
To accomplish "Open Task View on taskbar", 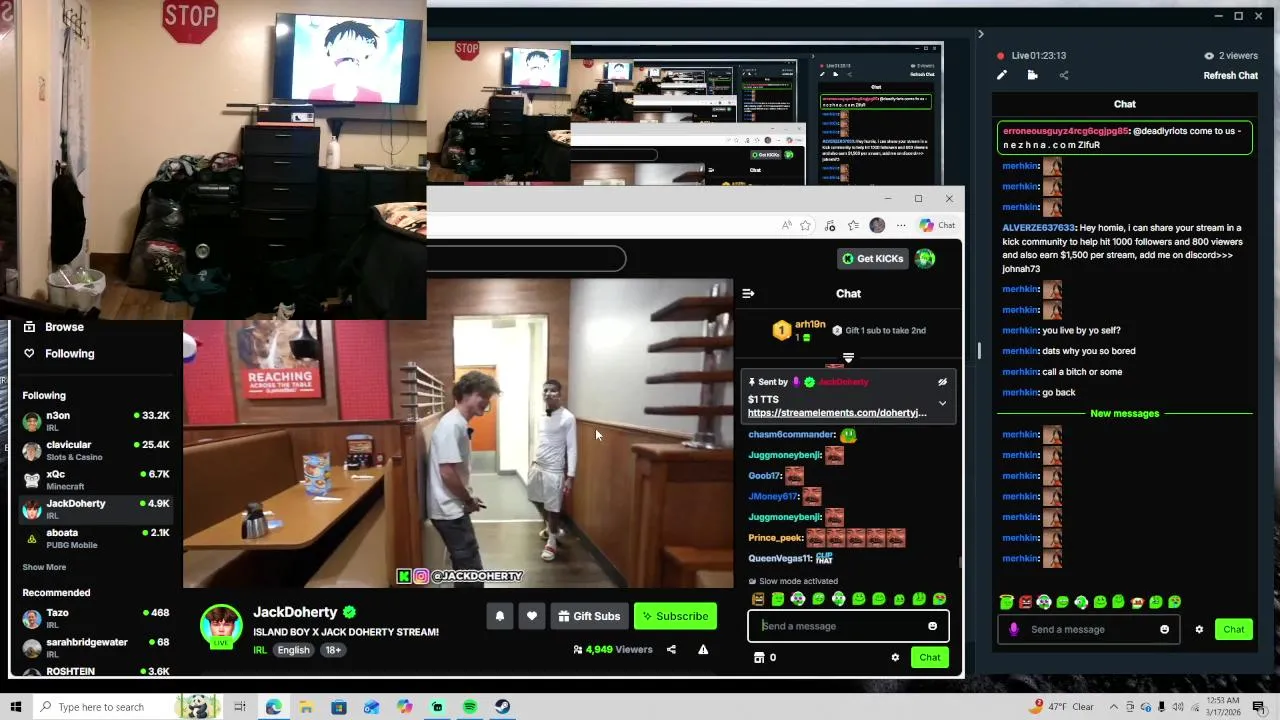I will click(x=240, y=707).
